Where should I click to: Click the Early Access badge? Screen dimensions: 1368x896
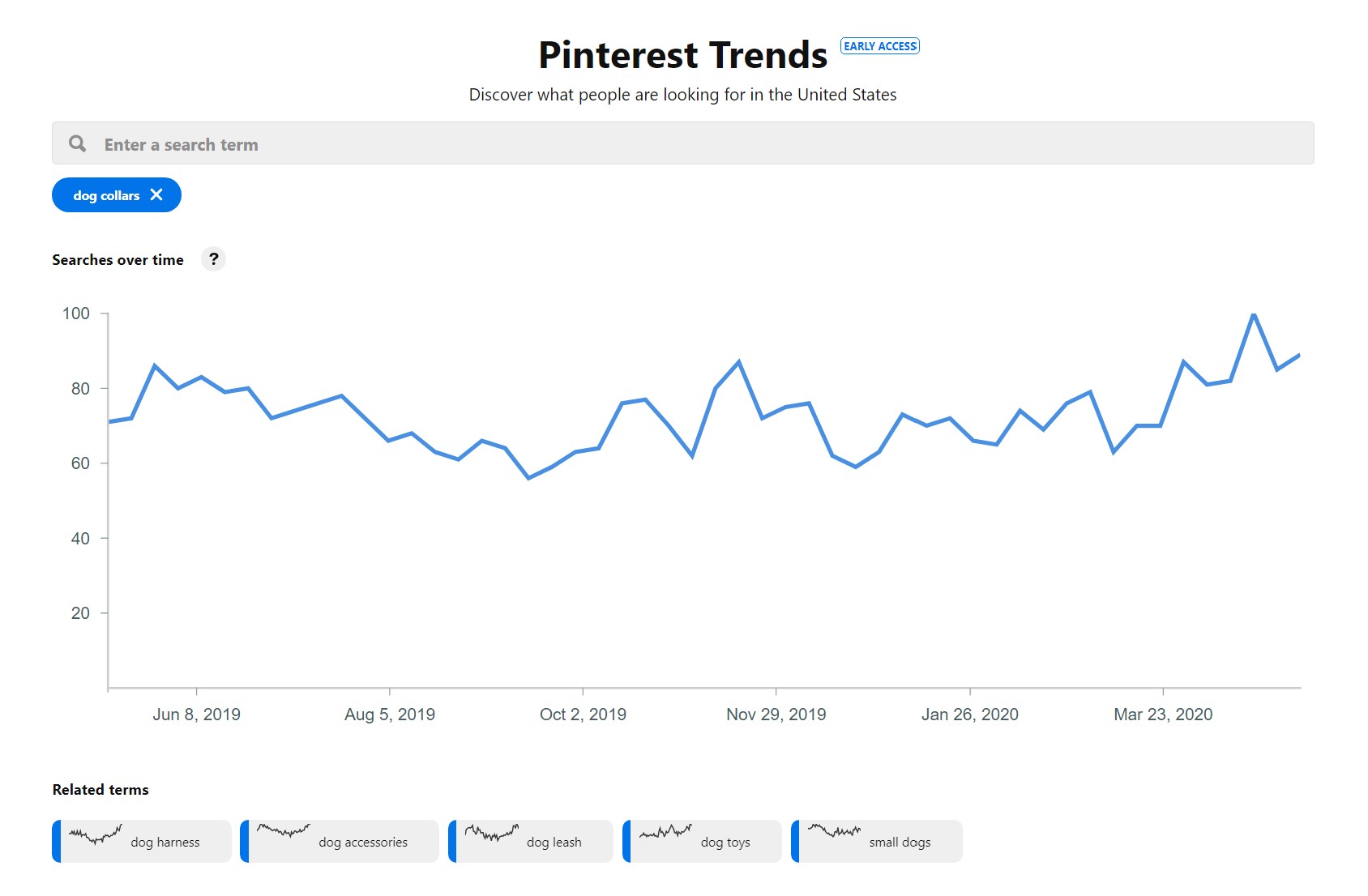tap(879, 46)
